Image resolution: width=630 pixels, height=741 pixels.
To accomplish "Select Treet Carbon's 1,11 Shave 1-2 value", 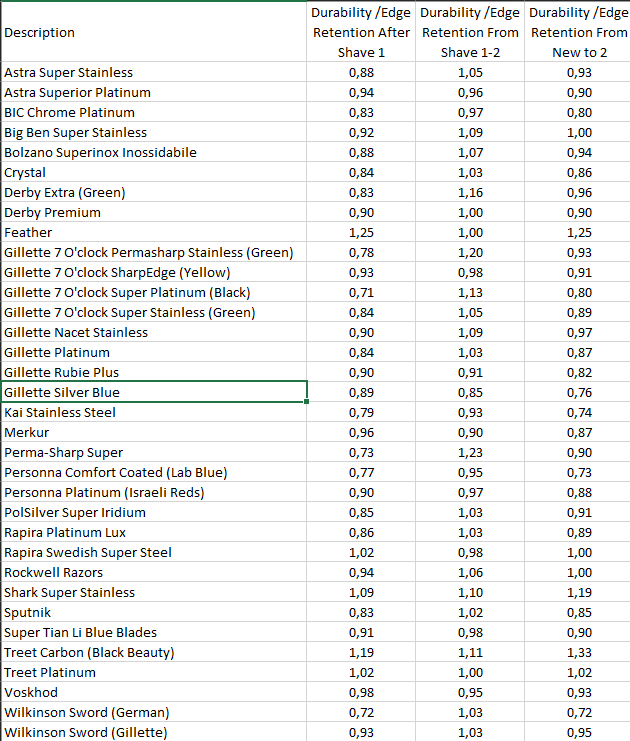I will click(x=470, y=653).
